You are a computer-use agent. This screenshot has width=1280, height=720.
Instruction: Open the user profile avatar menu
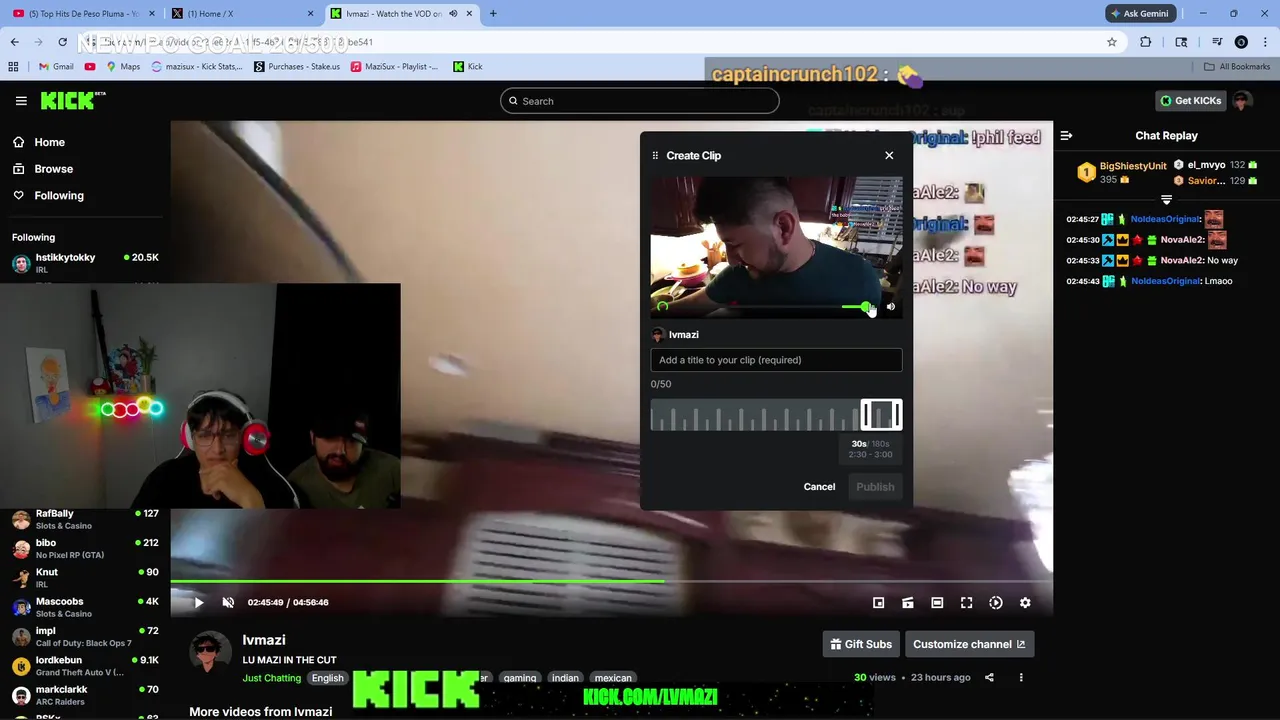tap(1242, 101)
